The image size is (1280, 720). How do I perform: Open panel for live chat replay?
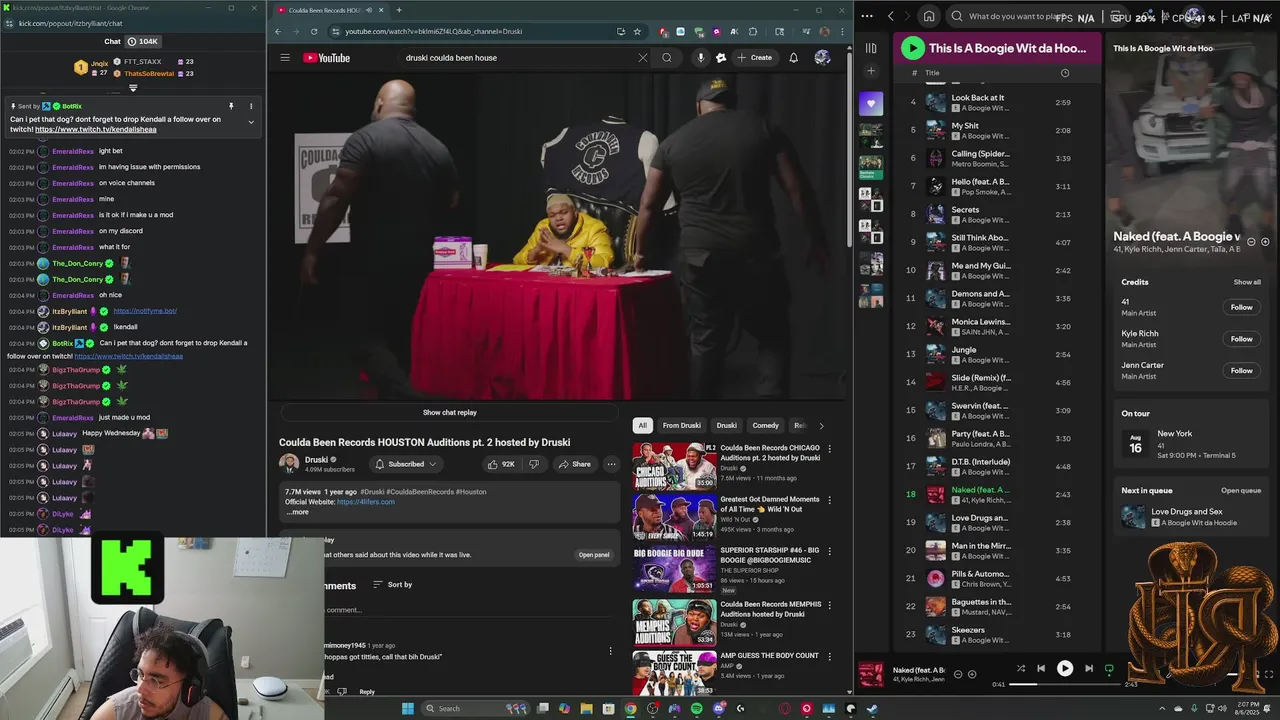[593, 555]
